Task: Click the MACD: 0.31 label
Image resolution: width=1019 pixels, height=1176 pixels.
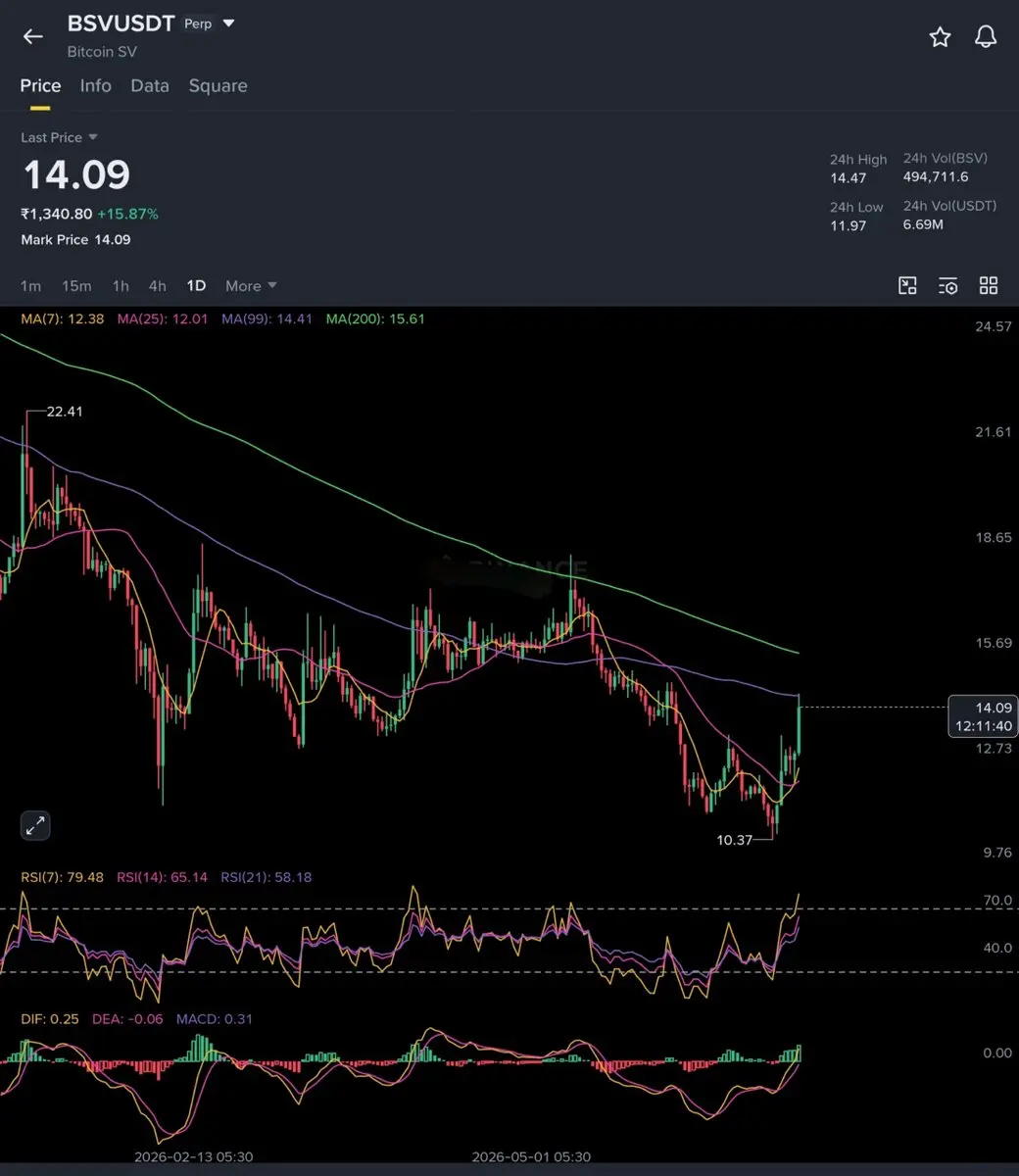Action: click(x=215, y=1019)
